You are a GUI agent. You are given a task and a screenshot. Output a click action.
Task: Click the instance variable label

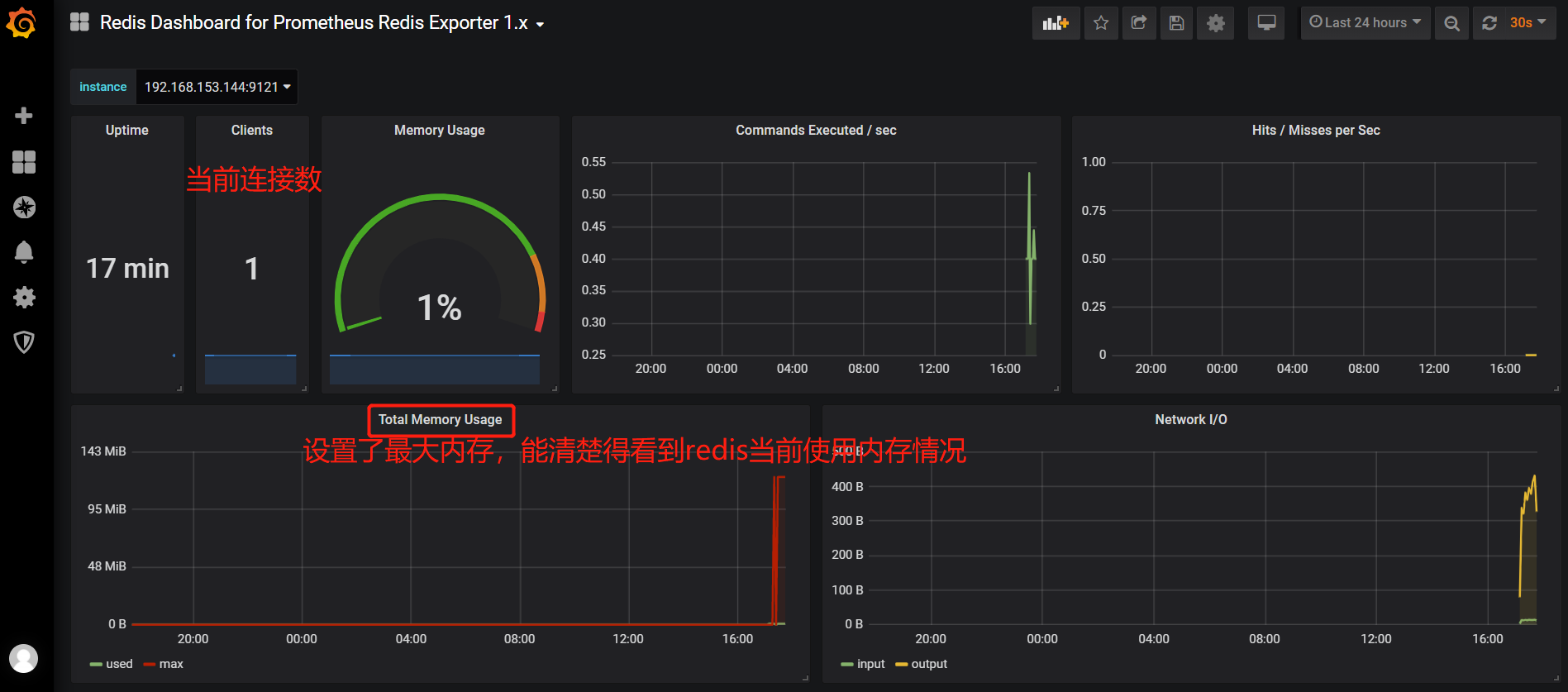[103, 87]
